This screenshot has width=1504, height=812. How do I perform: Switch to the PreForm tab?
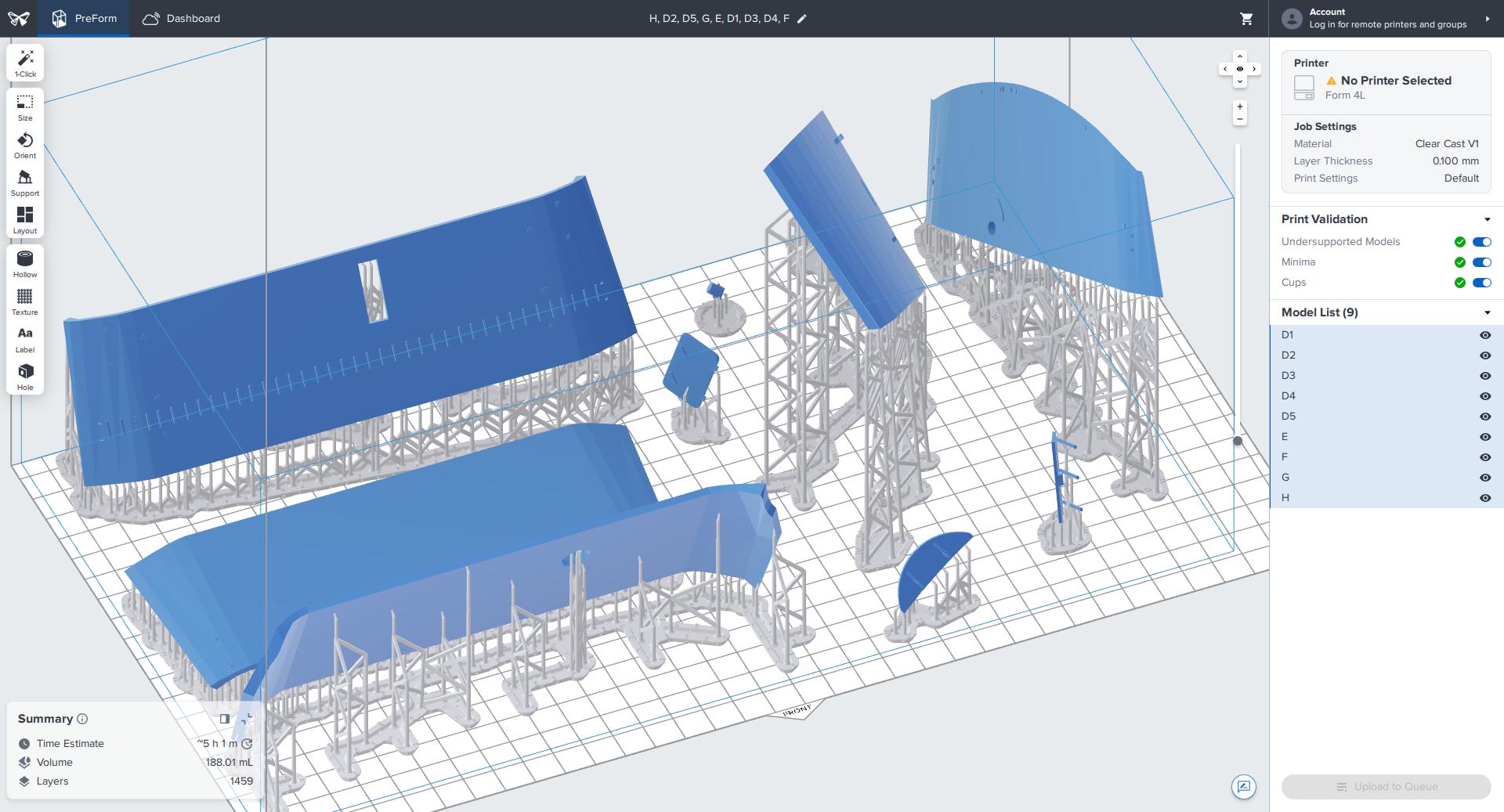[84, 18]
